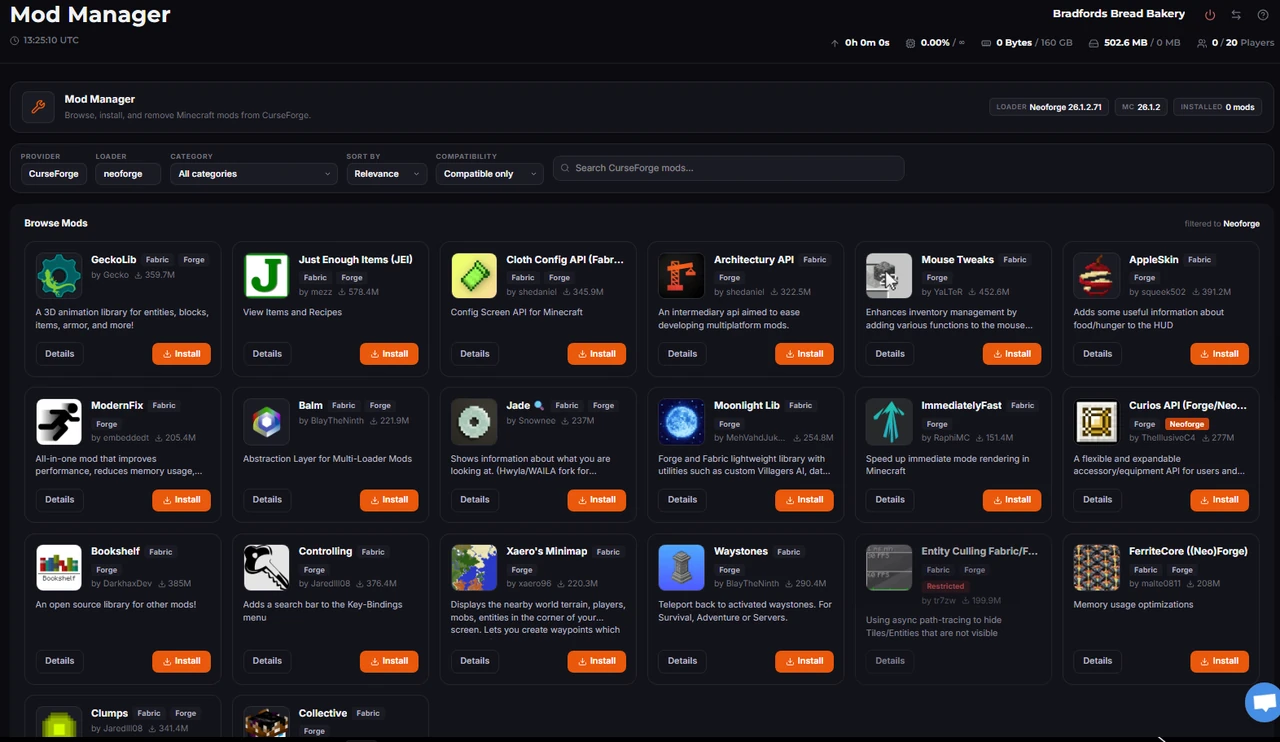
Task: Click the Cloth Config API icon
Action: click(x=474, y=276)
